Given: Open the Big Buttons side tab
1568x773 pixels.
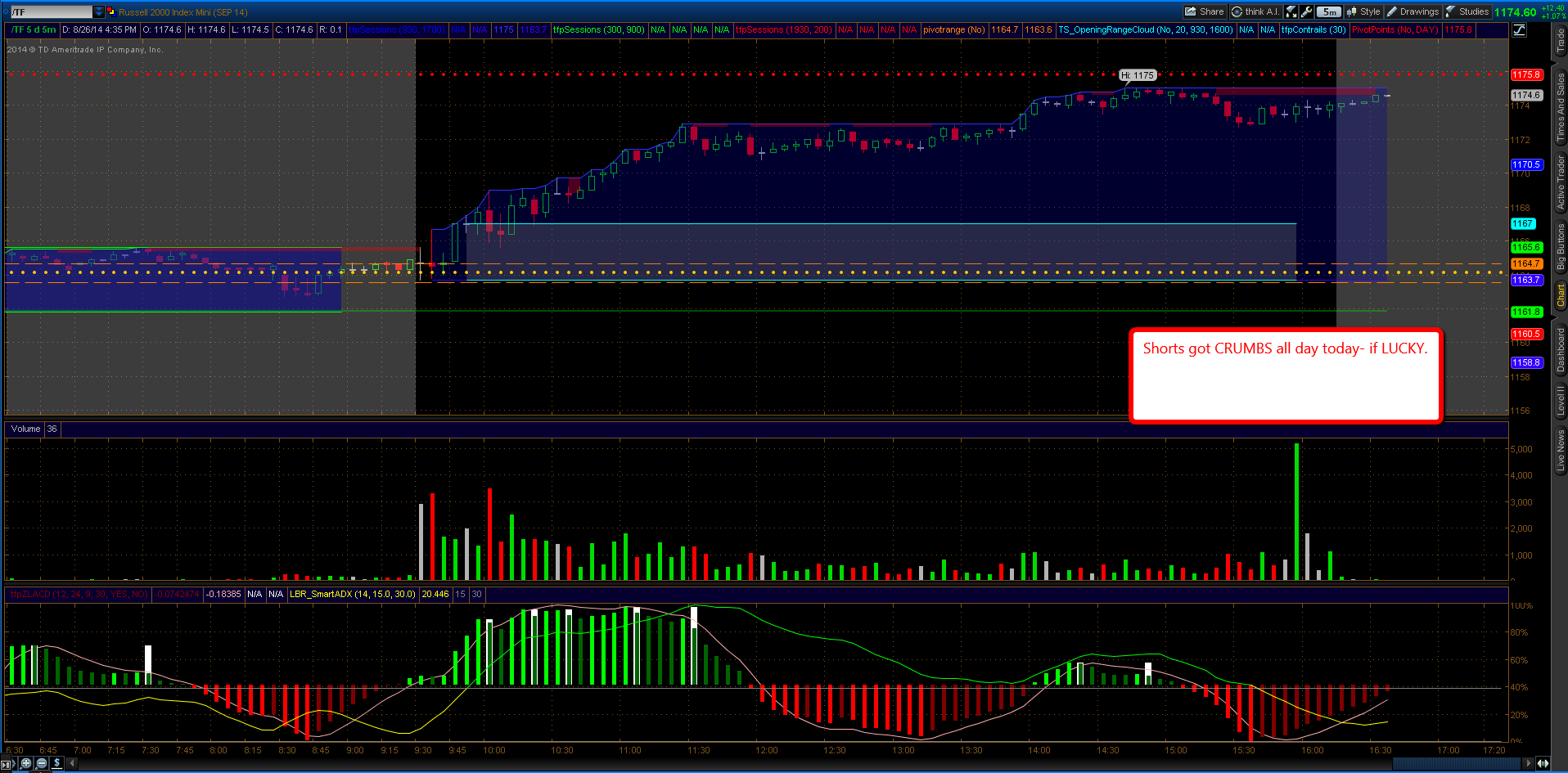Looking at the screenshot, I should click(1560, 246).
